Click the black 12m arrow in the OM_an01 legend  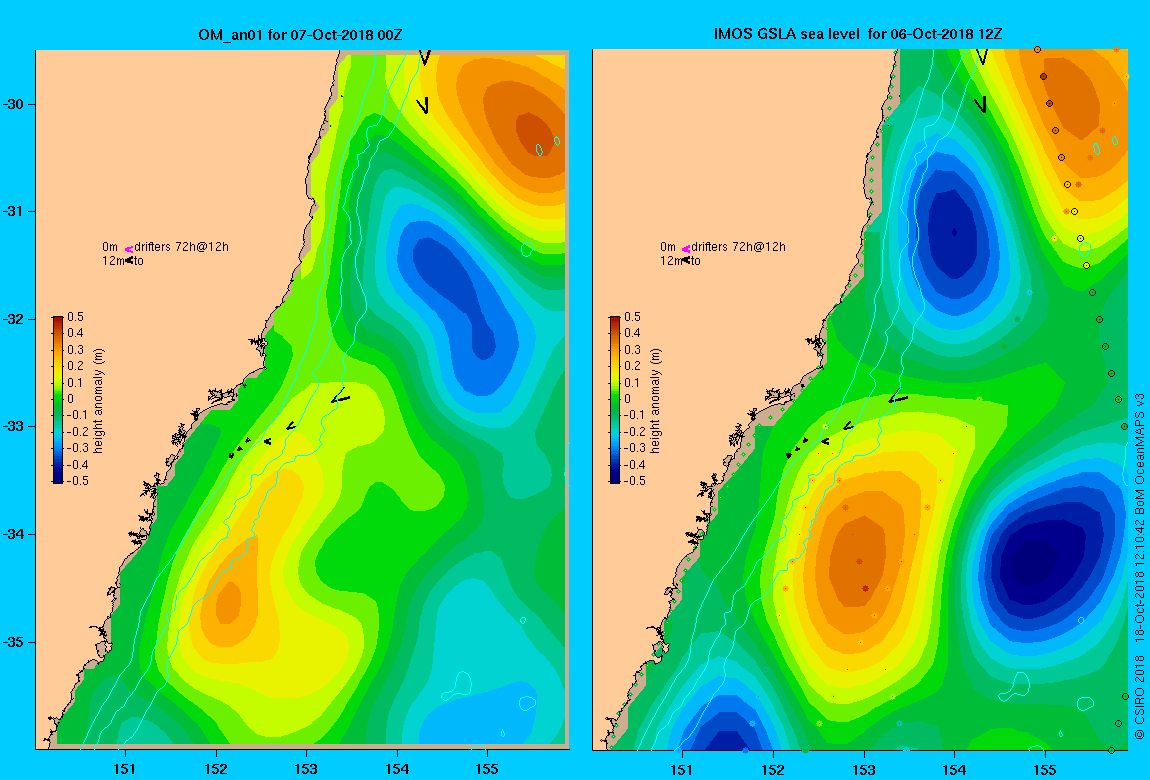(129, 260)
